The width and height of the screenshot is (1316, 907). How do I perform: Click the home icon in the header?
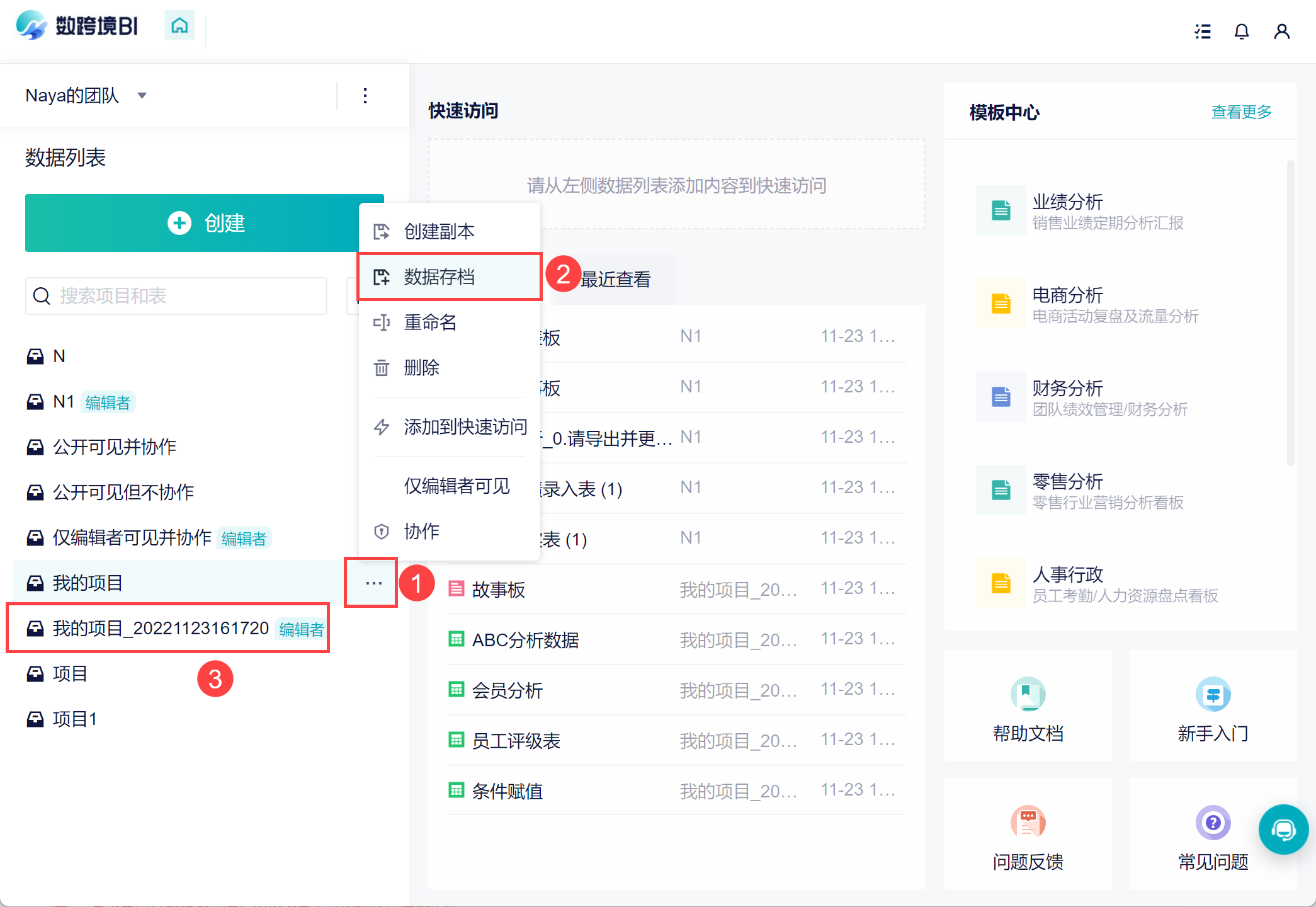tap(179, 26)
